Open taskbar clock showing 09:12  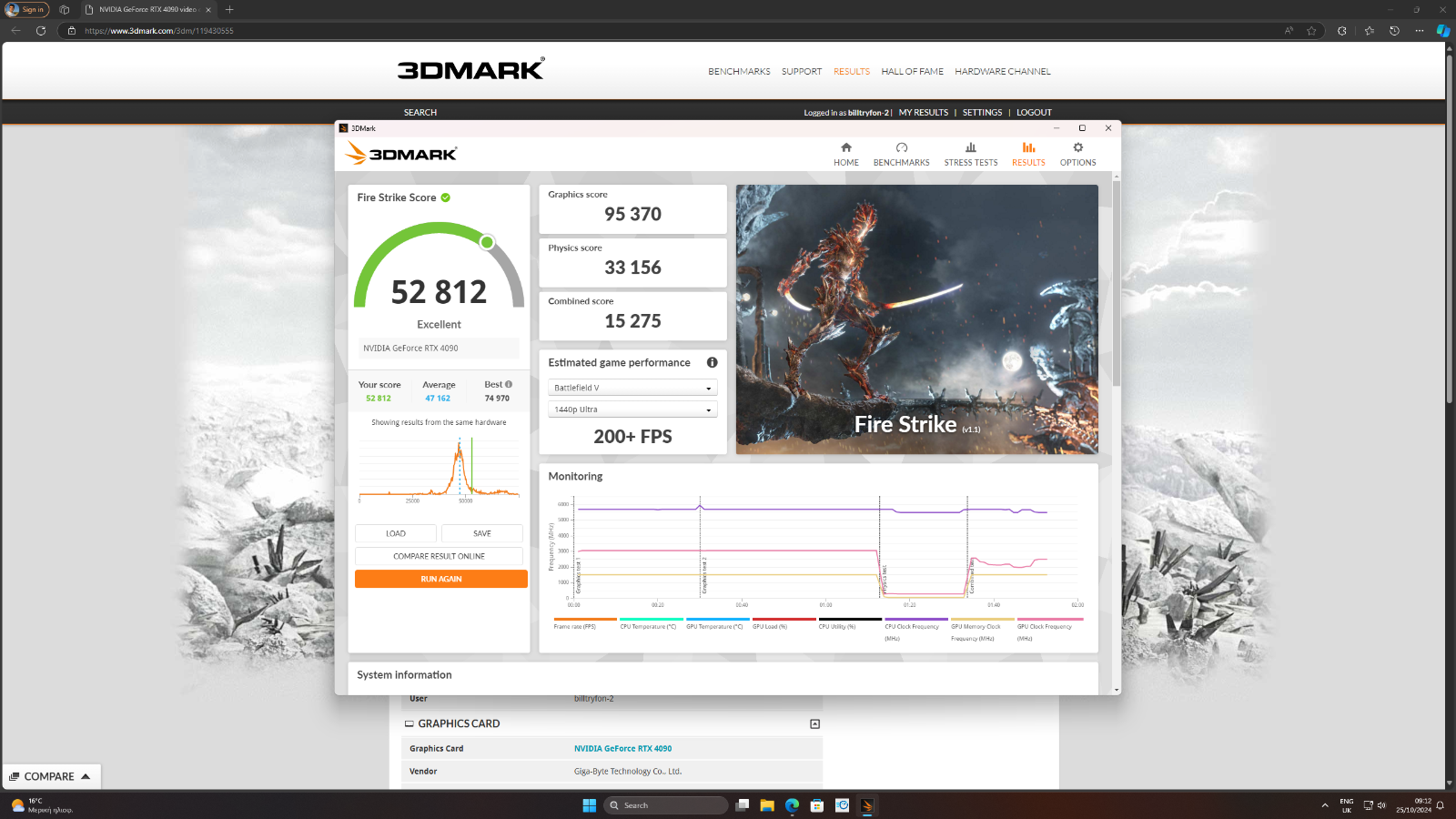click(1414, 805)
